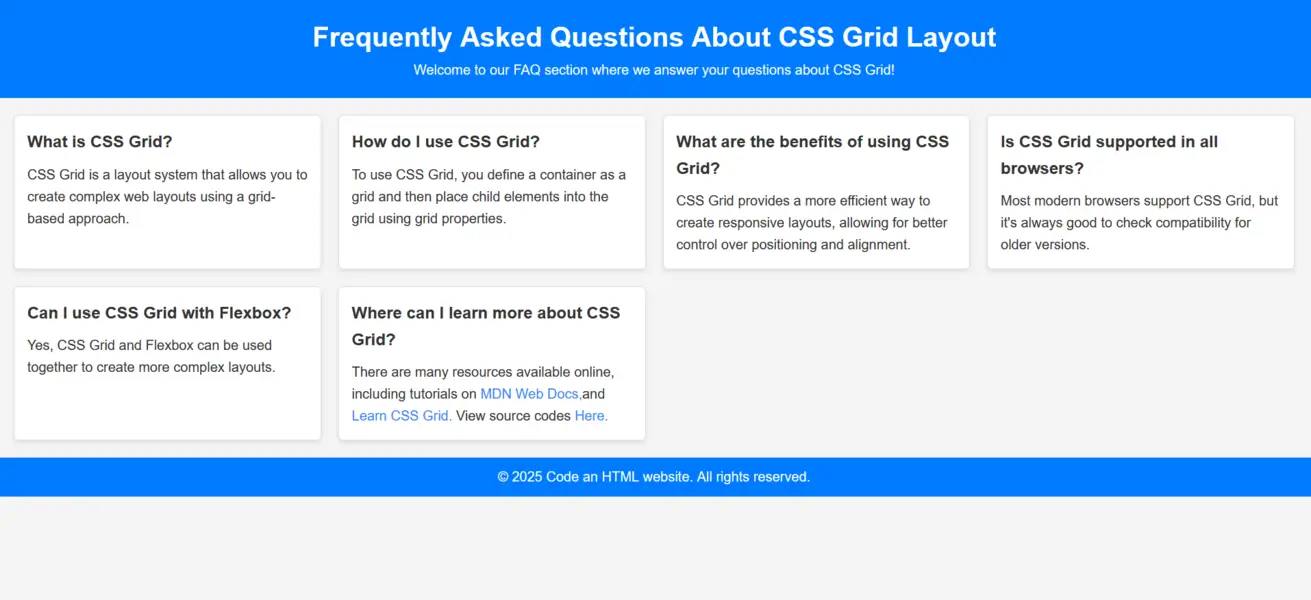Open the MDN Web Docs link
The height and width of the screenshot is (600, 1311).
point(530,394)
